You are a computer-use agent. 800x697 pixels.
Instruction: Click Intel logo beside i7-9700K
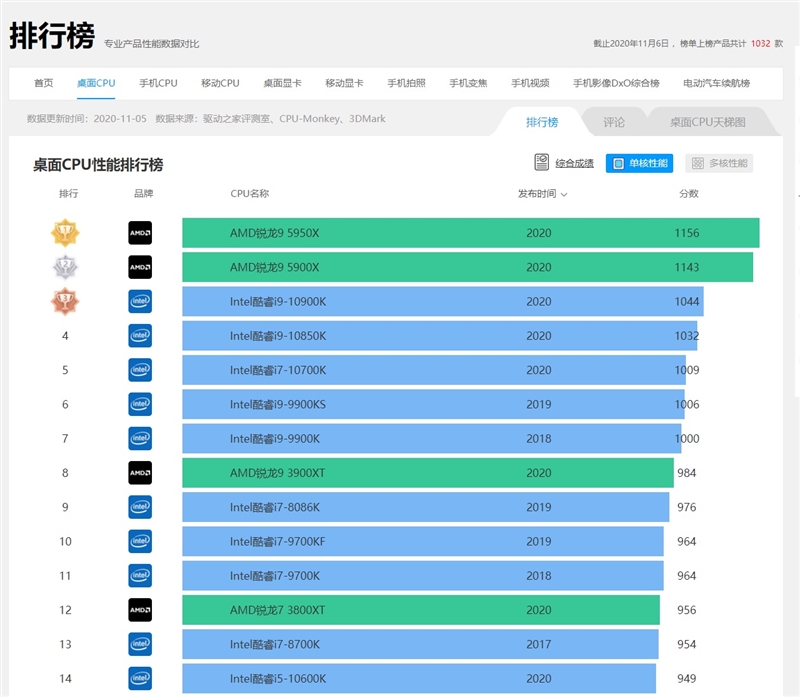[x=140, y=576]
